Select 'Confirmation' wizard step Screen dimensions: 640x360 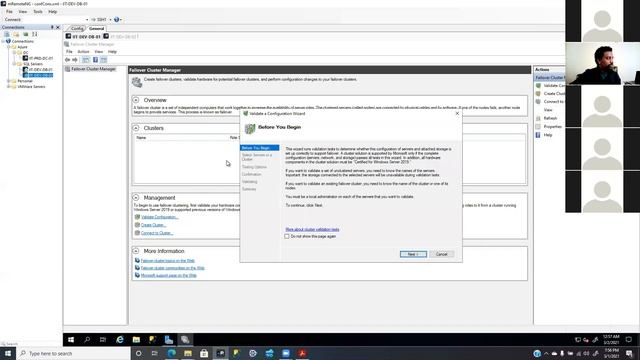tap(251, 174)
